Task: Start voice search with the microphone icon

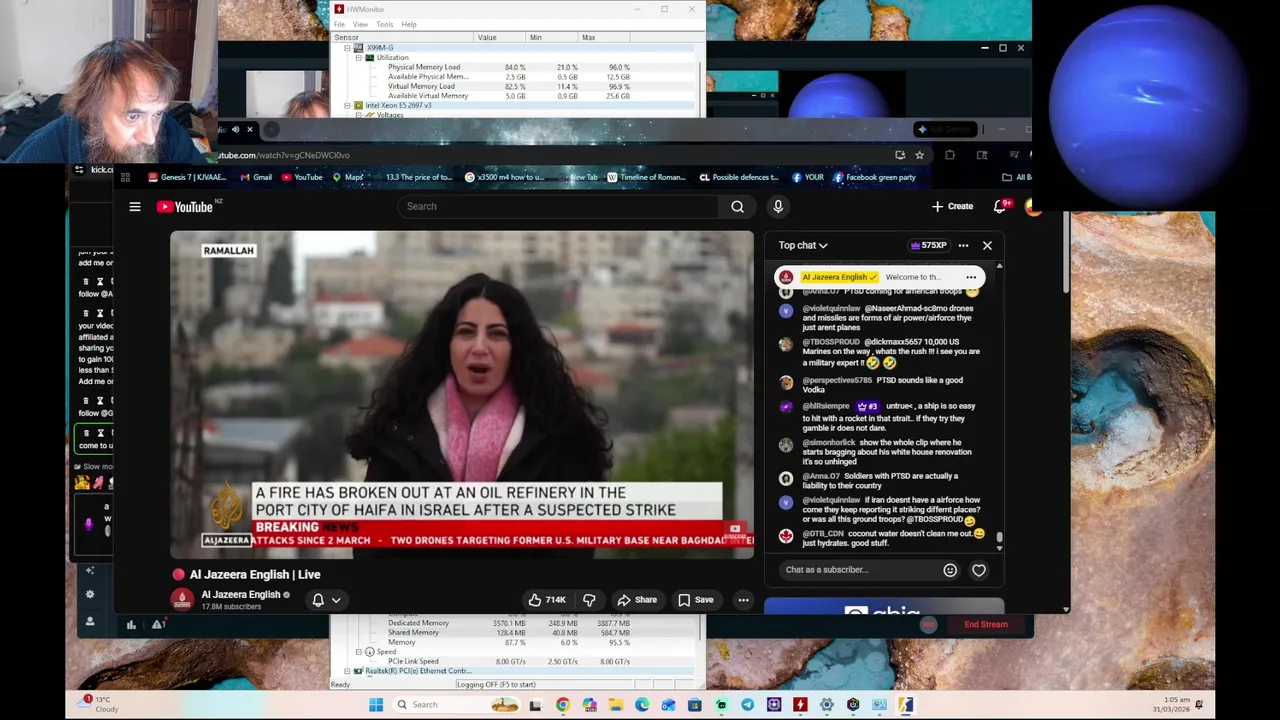Action: (778, 206)
